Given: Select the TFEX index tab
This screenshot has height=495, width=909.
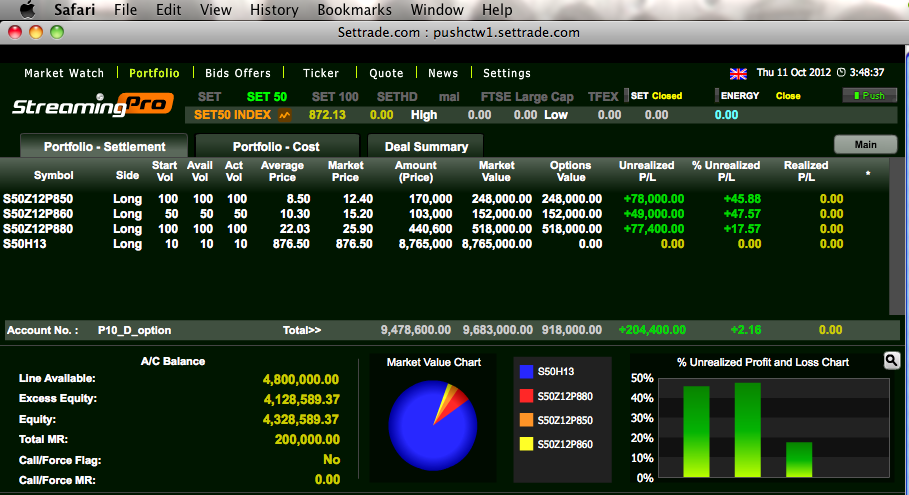Looking at the screenshot, I should [x=603, y=97].
